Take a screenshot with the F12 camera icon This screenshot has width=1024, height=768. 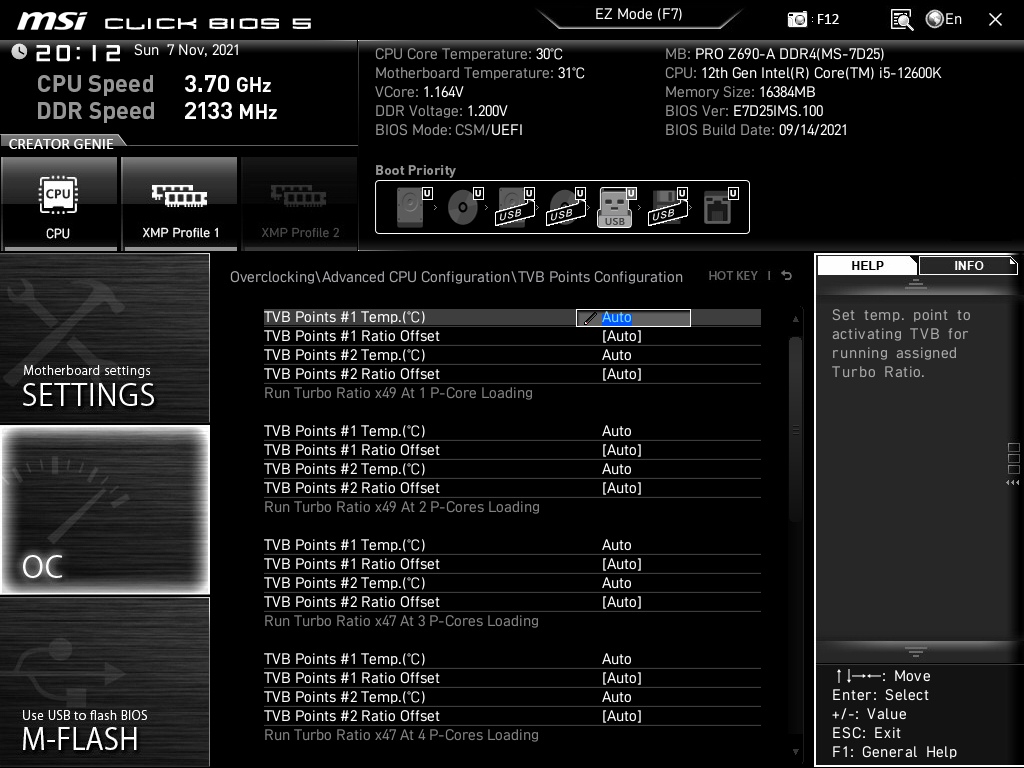point(797,19)
